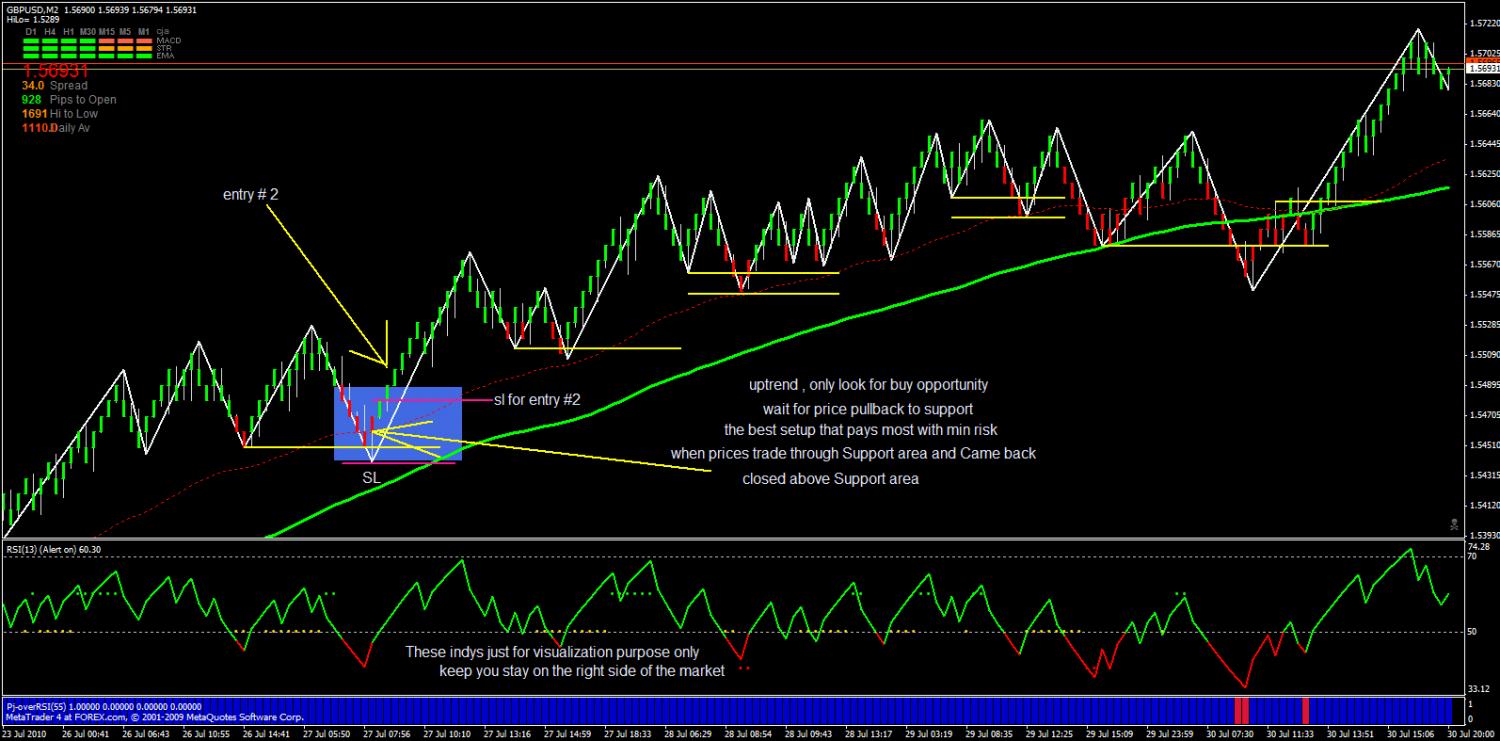Viewport: 1500px width, 741px height.
Task: Select the 'sl for entry #2' text label
Action: click(x=537, y=400)
